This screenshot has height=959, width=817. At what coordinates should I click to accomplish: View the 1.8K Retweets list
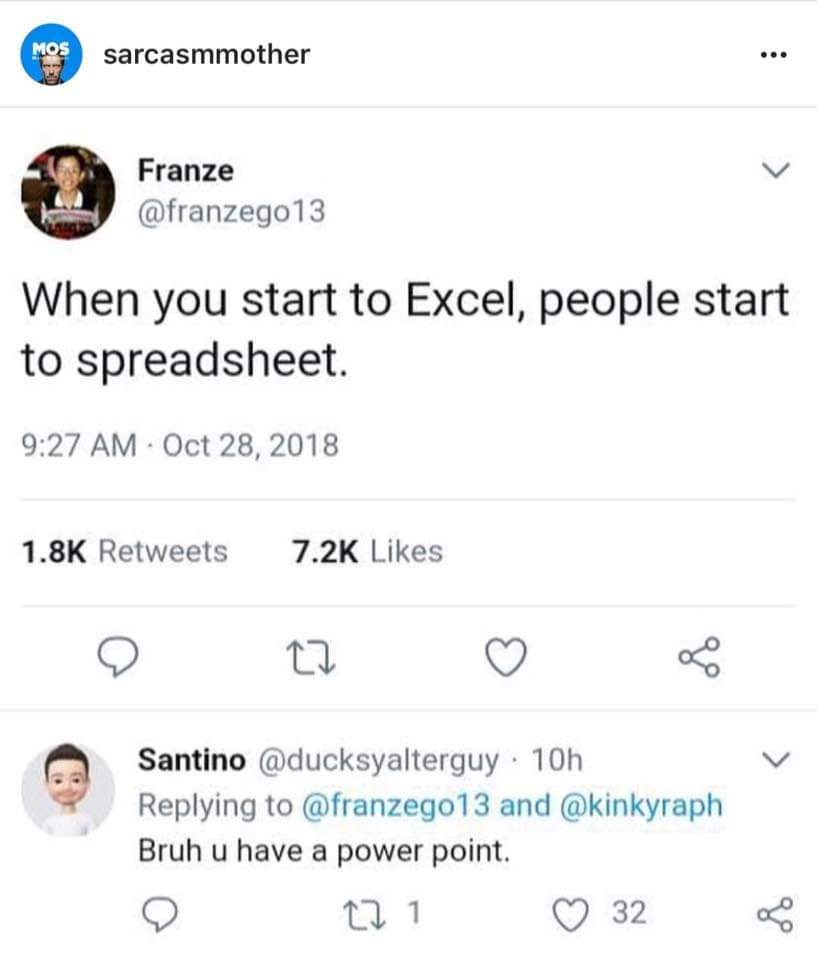125,551
